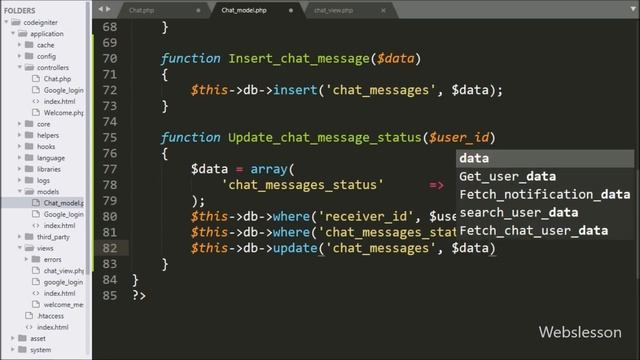Click the closing ?> tag on line 85
Viewport: 640px width, 360px height.
139,296
